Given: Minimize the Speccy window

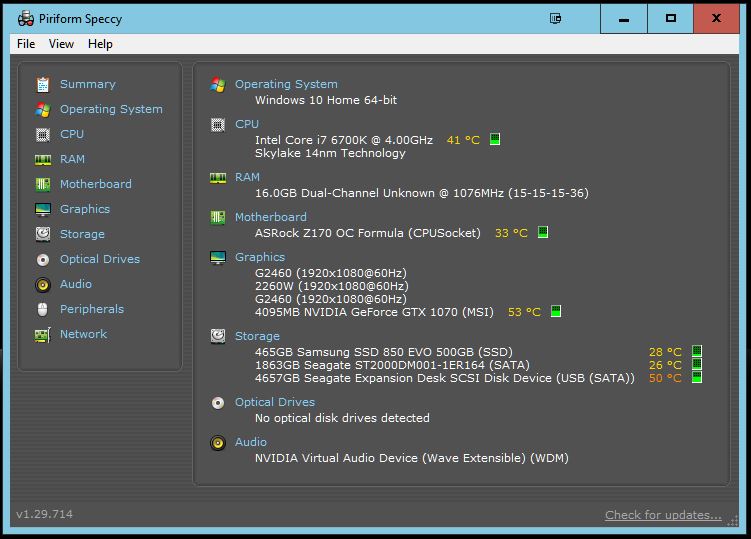Looking at the screenshot, I should (624, 19).
